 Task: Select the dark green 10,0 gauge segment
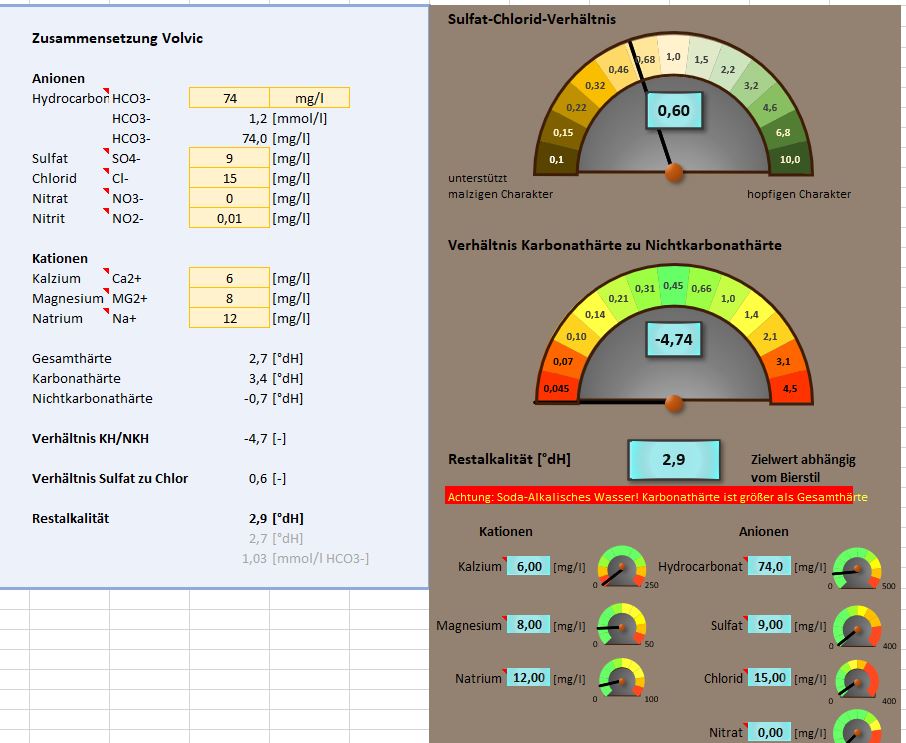tap(790, 159)
